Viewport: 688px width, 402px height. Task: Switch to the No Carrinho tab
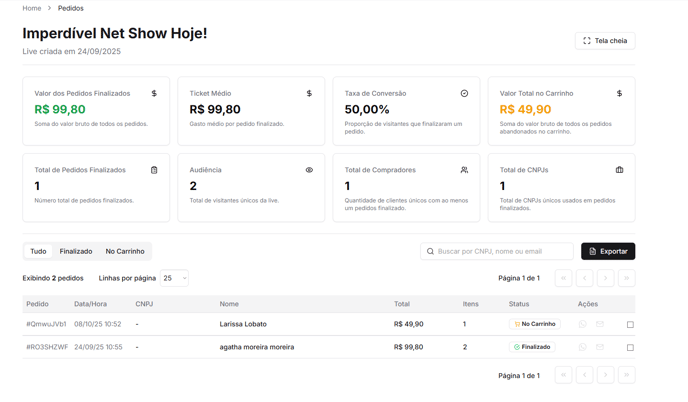[x=125, y=251]
